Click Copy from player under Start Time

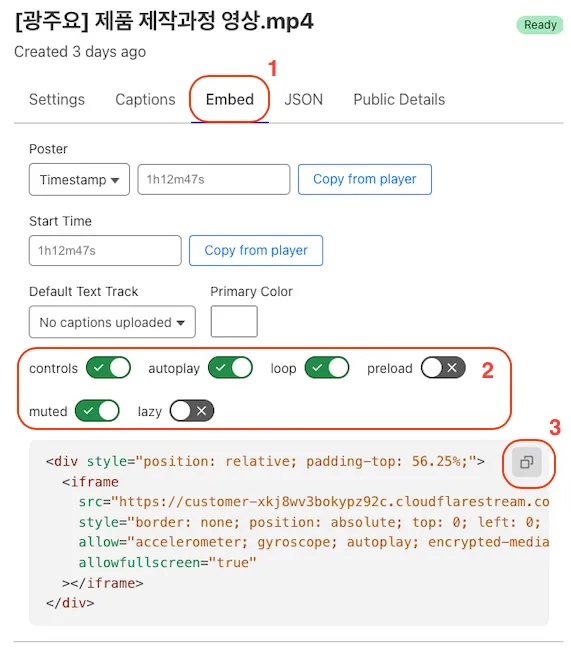(x=256, y=250)
